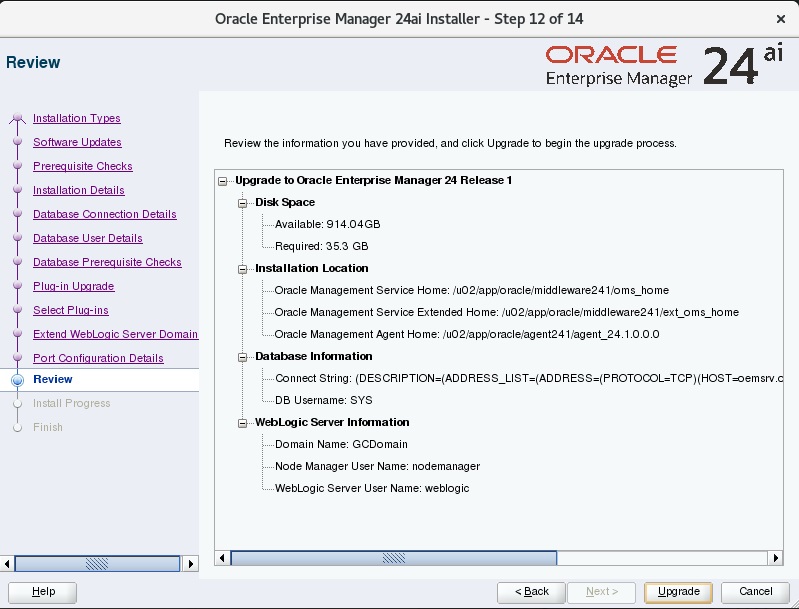Select the Available: 914.04GB row
The height and width of the screenshot is (609, 799).
pos(327,224)
